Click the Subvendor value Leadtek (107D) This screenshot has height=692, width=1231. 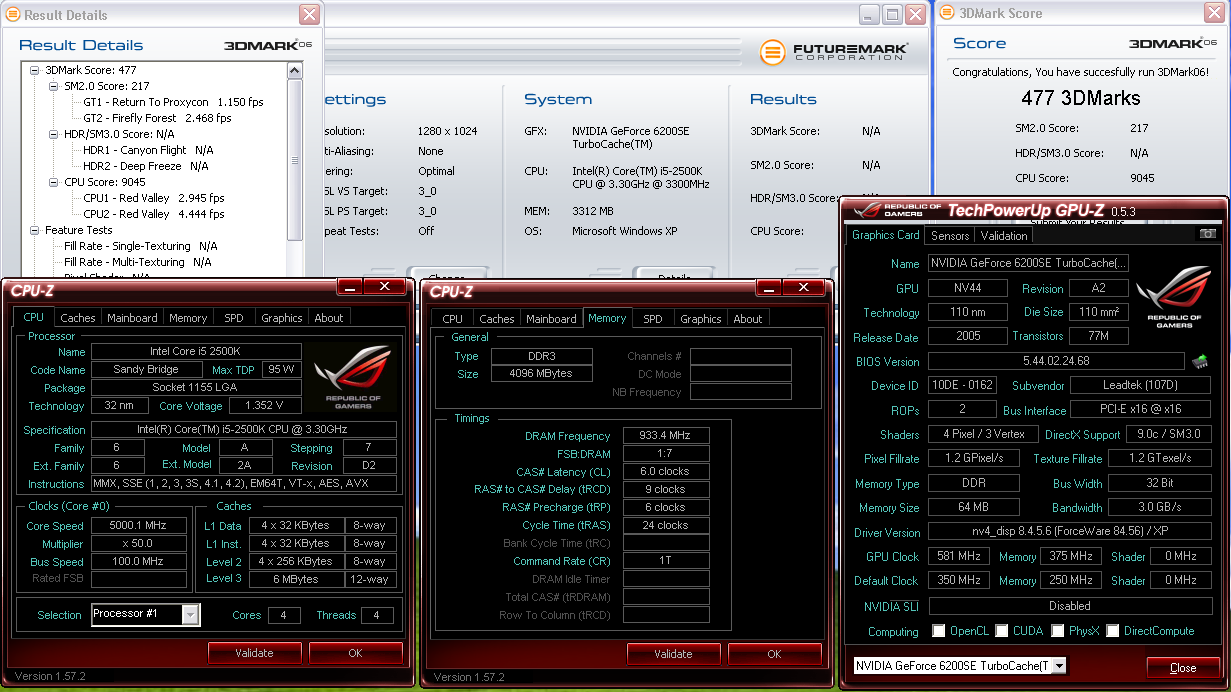point(1140,385)
